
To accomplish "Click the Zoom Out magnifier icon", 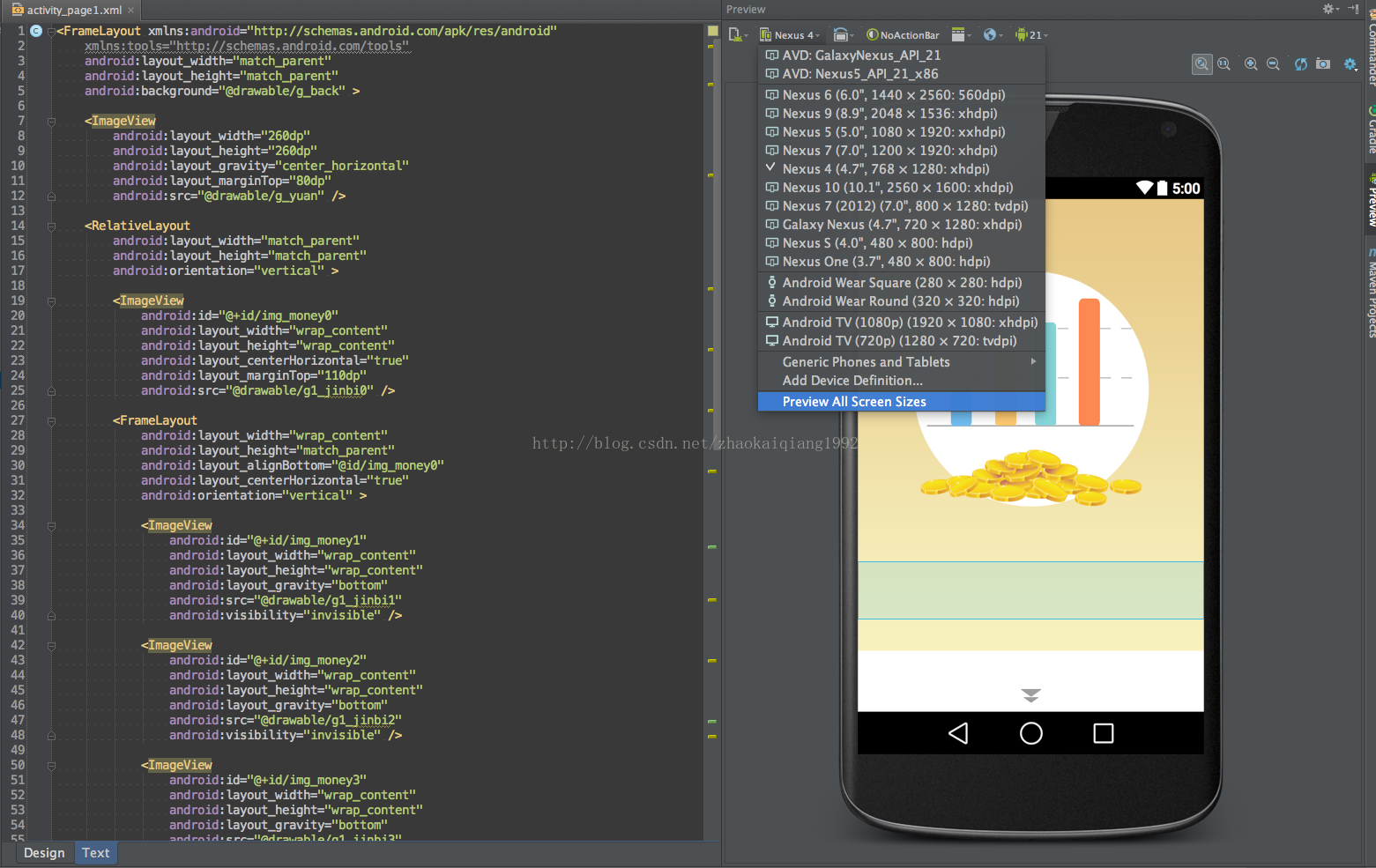I will pyautogui.click(x=1273, y=64).
